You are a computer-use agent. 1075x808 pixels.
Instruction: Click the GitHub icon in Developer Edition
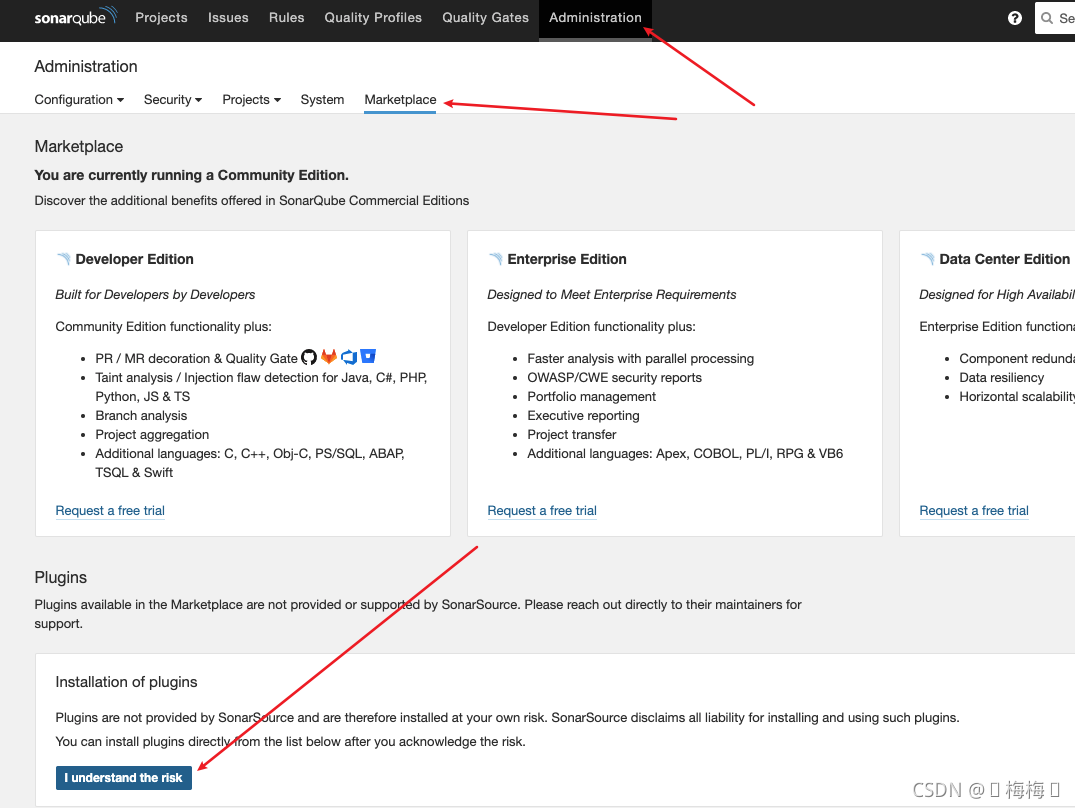(309, 357)
